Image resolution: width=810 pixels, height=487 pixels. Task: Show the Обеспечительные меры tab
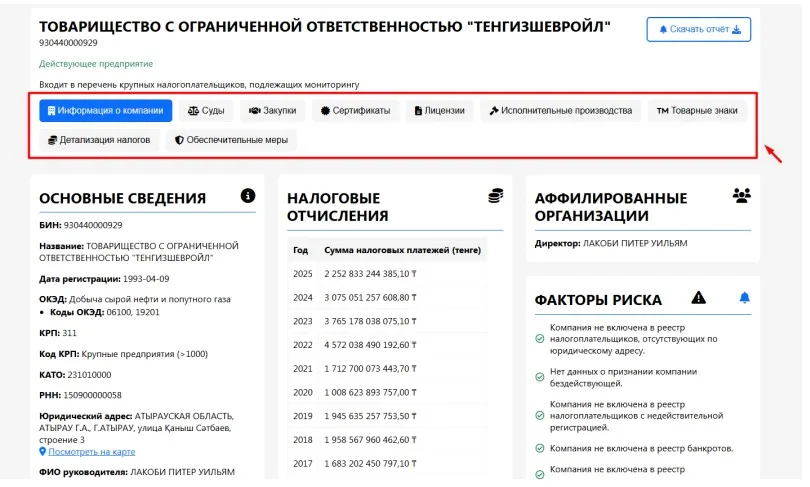pos(231,140)
